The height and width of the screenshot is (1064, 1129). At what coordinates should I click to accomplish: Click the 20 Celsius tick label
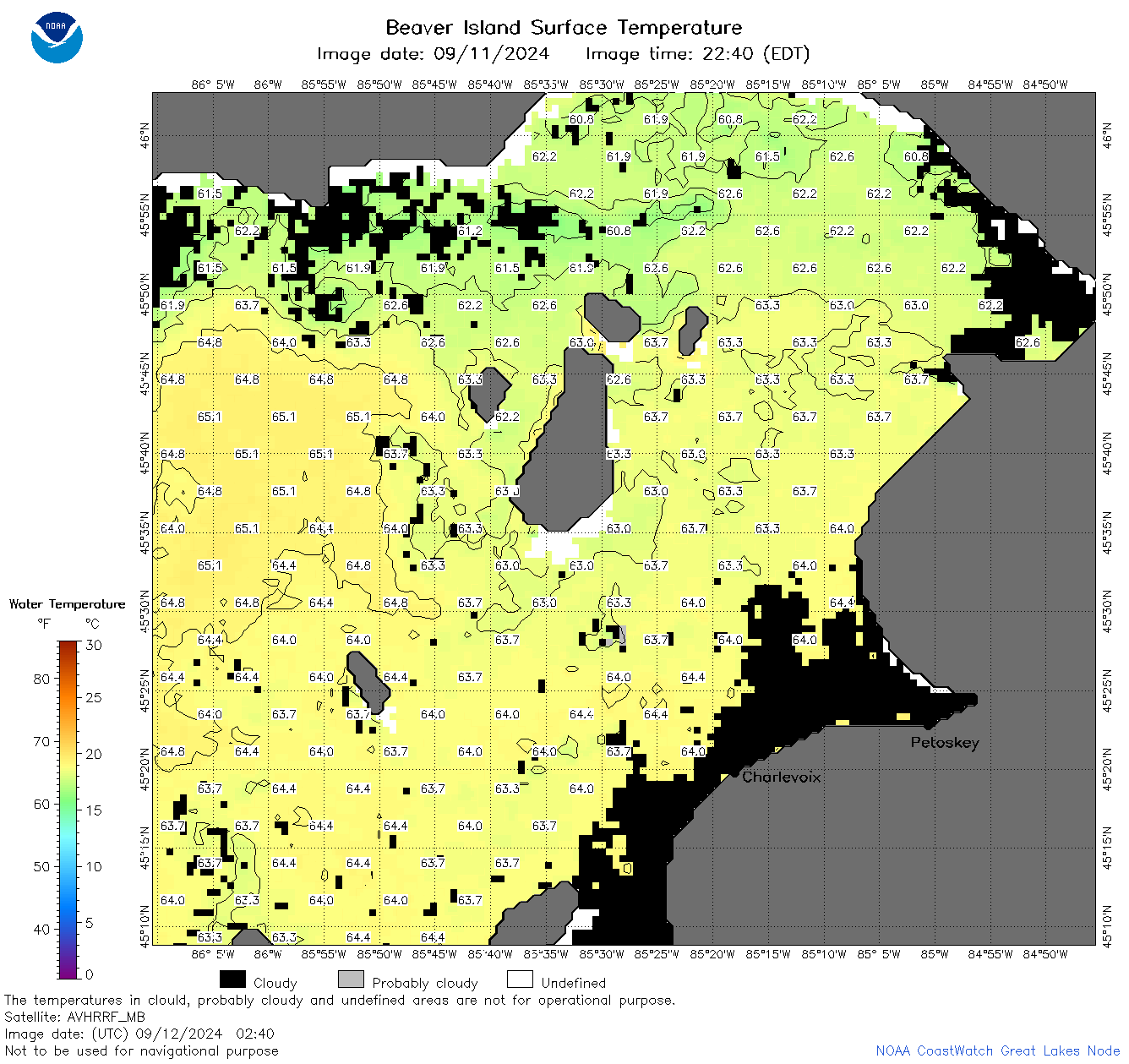94,754
